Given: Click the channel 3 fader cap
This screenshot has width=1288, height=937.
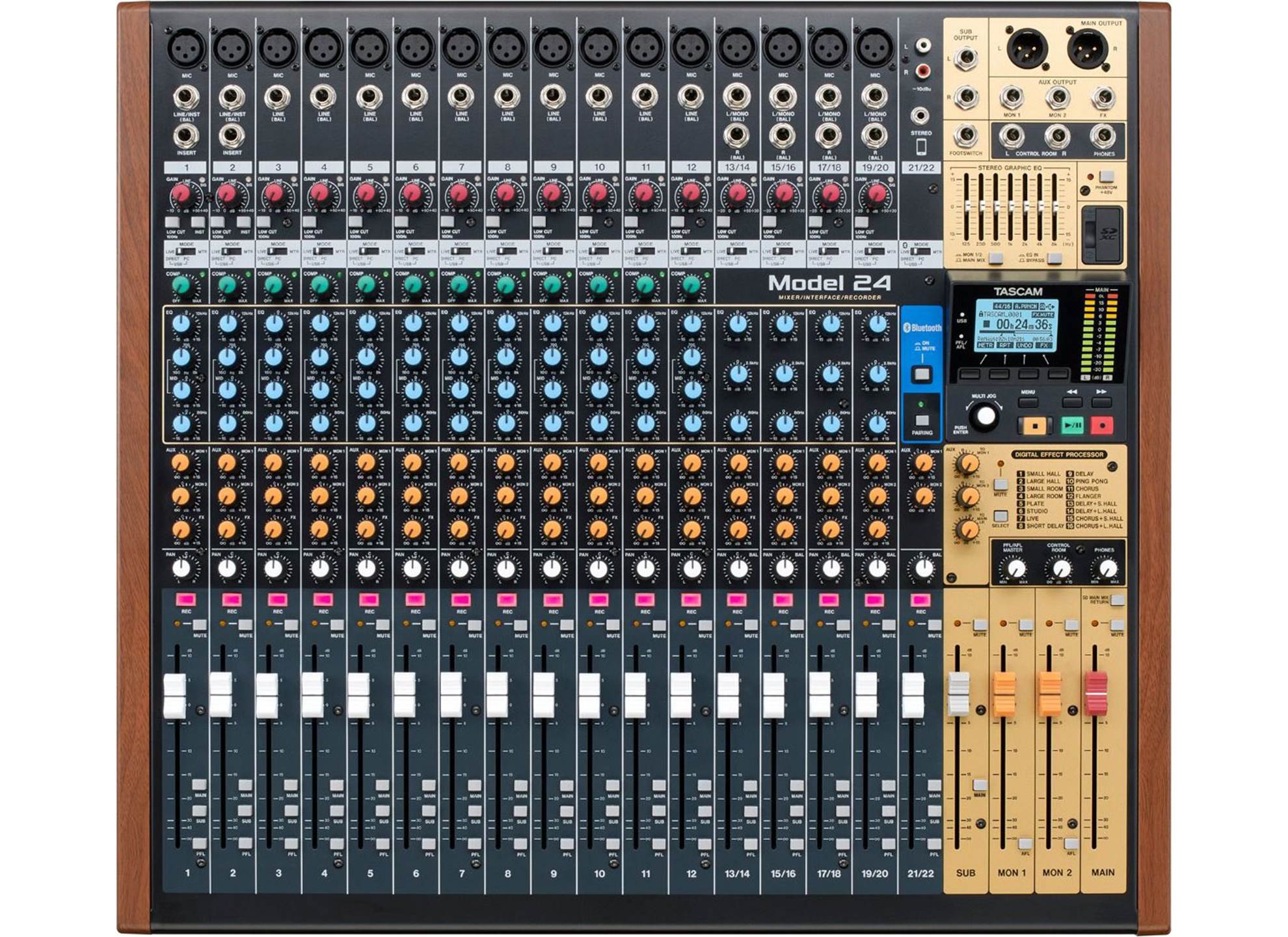Looking at the screenshot, I should pyautogui.click(x=267, y=696).
